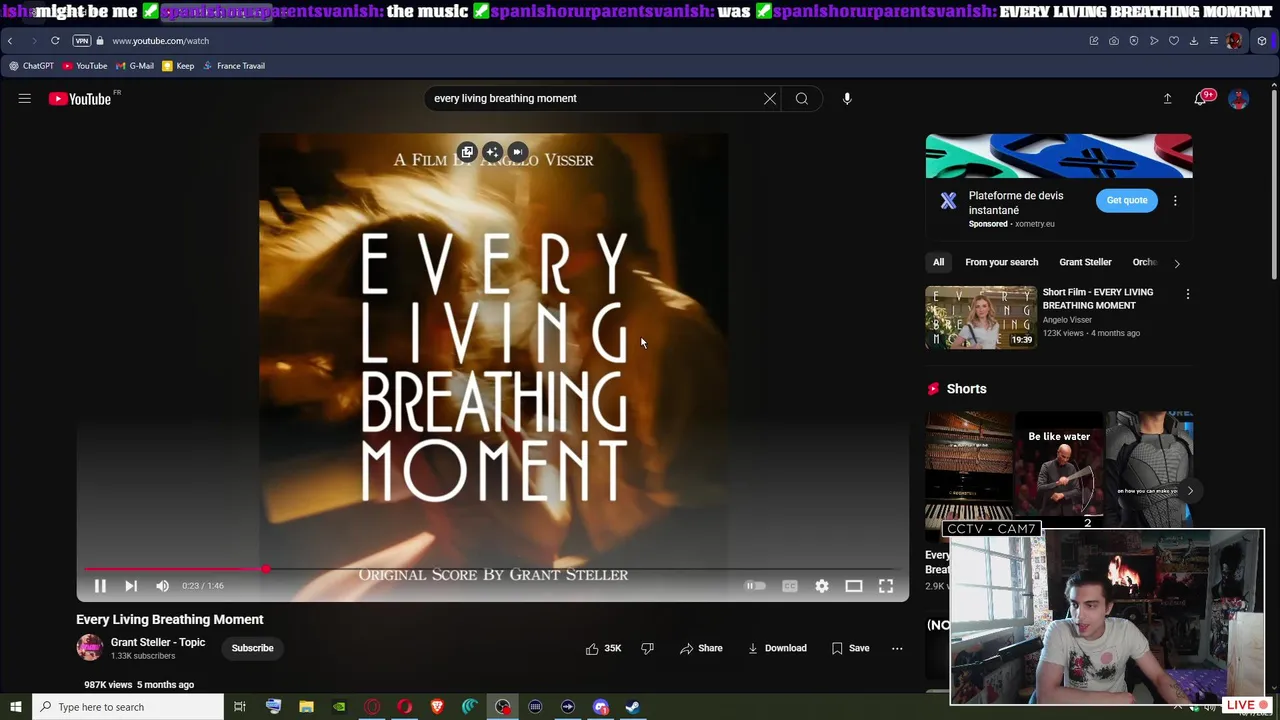Screen dimensions: 1280x720
Task: Open the ChatGPT bookmark
Action: [31, 66]
